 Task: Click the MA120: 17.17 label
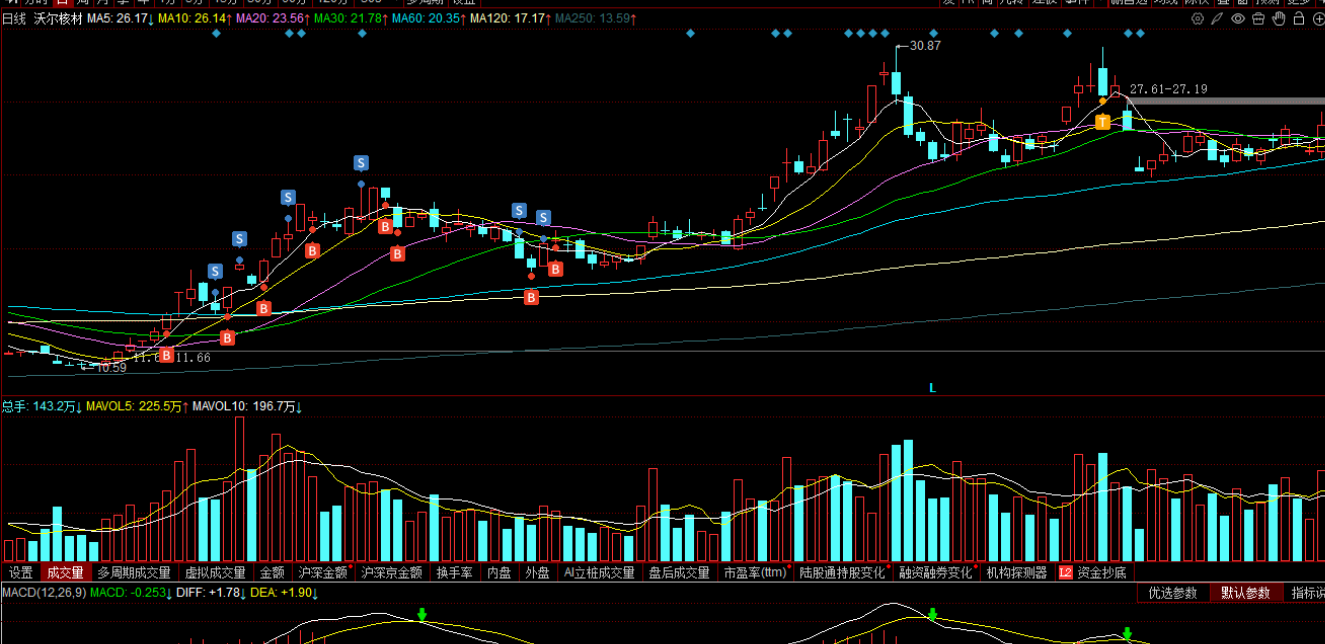tap(510, 19)
